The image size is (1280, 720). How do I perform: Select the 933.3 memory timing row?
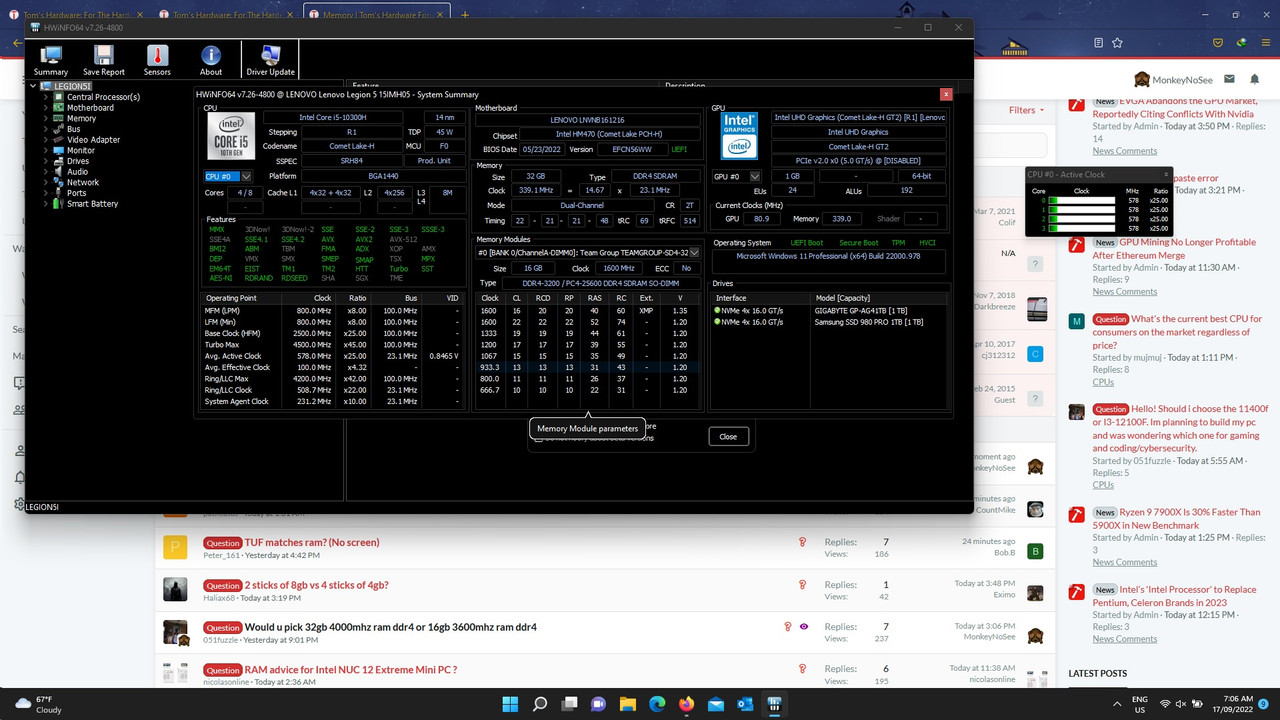587,367
